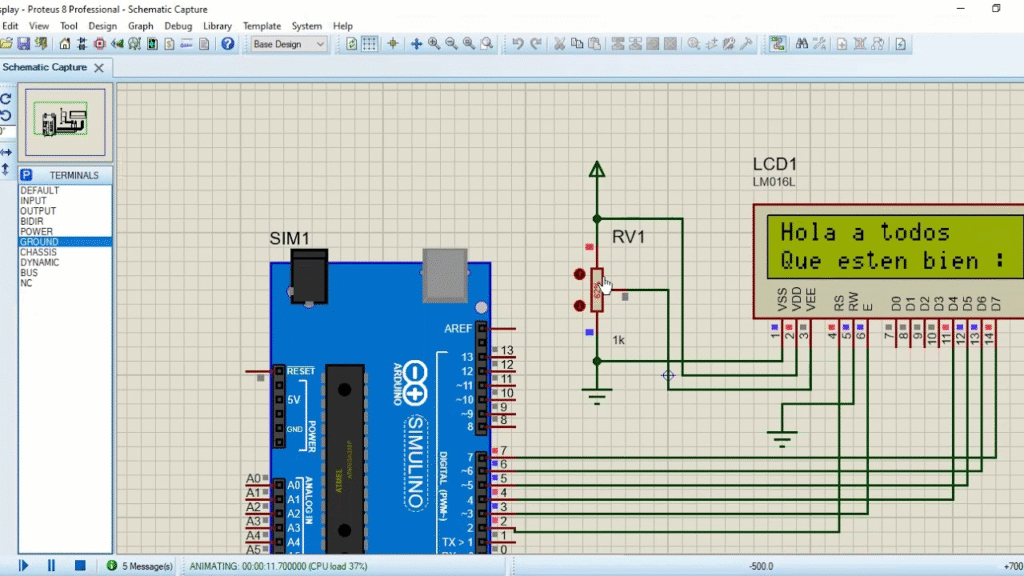Select GROUND in the terminals list
1024x576 pixels.
coord(65,242)
